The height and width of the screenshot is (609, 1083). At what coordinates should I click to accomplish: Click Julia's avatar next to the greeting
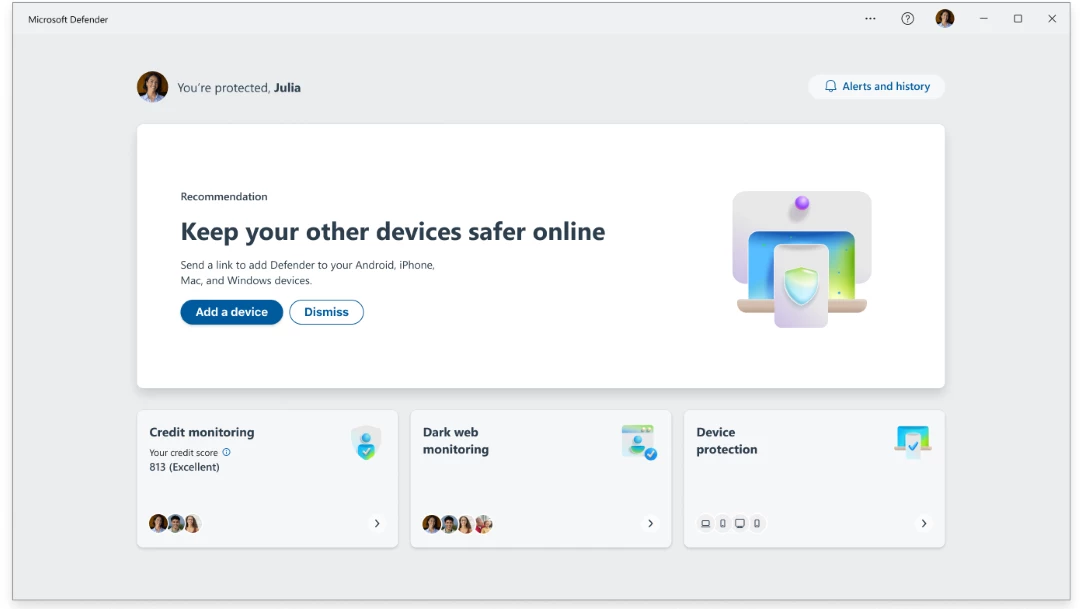click(152, 87)
